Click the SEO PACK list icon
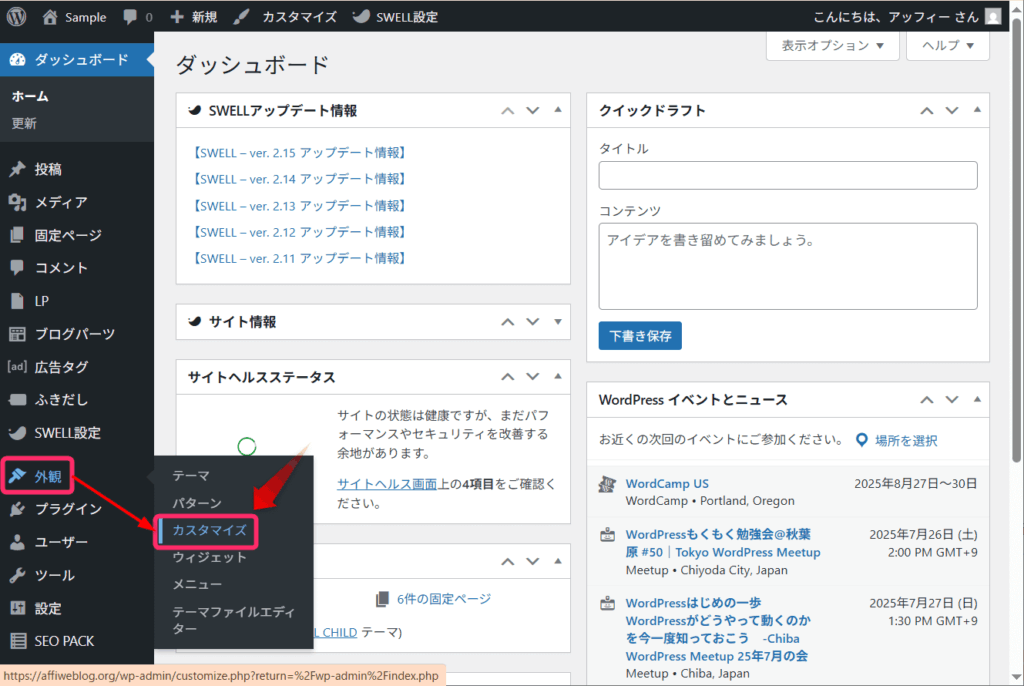The height and width of the screenshot is (686, 1024). (x=18, y=641)
